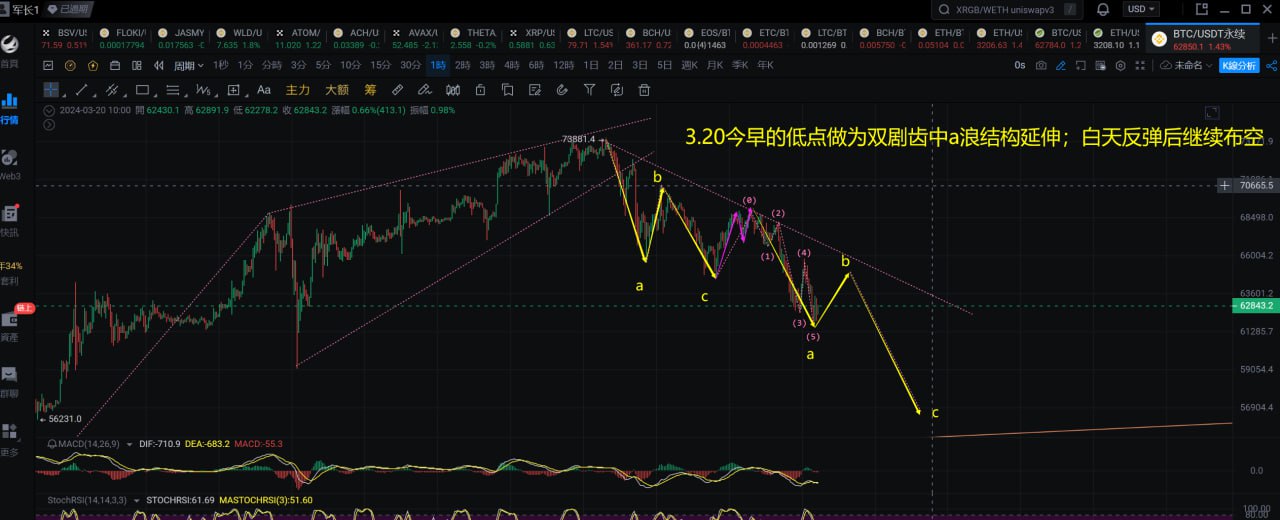Collapse the OHLC info row chevron
Viewport: 1280px width, 520px height.
[50, 110]
